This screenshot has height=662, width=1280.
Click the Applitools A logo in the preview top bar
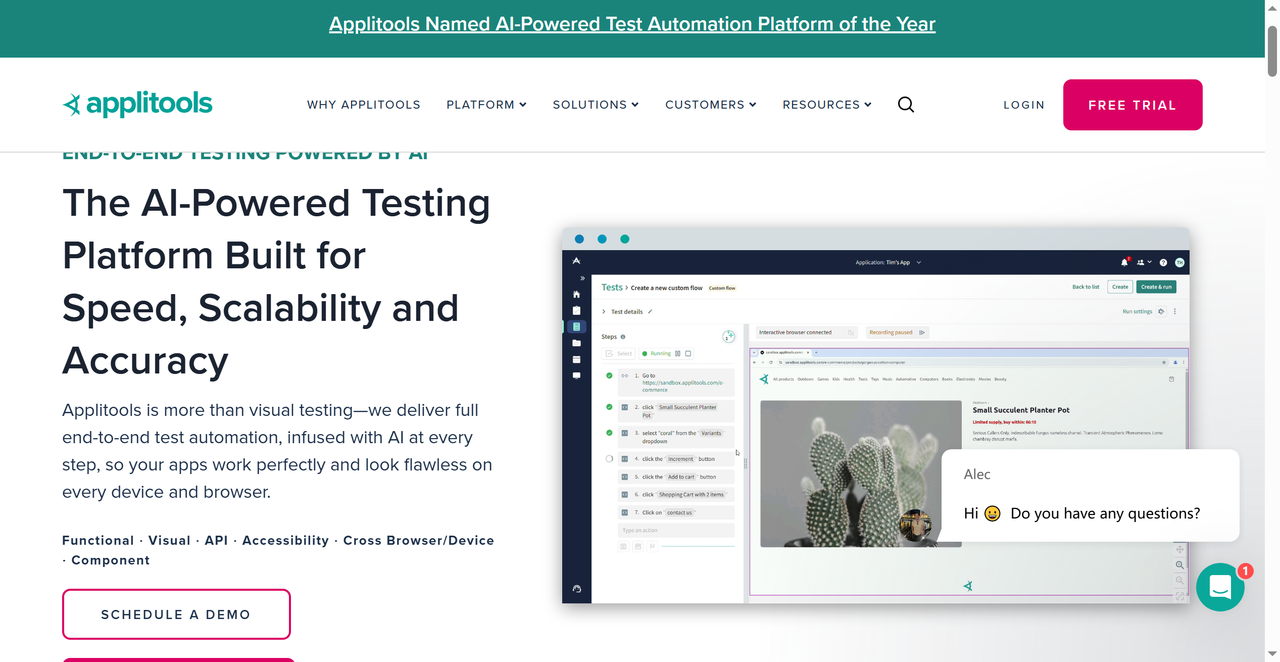pos(576,262)
